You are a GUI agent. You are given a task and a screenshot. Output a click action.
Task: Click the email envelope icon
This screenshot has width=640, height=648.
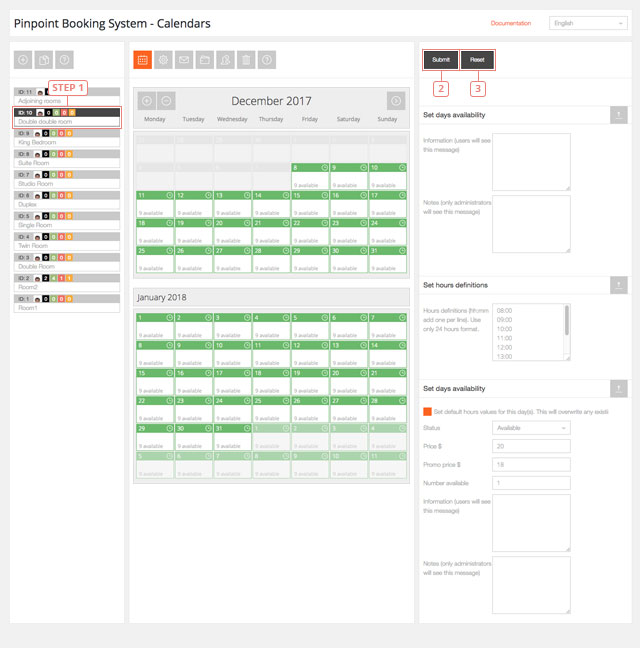coord(184,60)
